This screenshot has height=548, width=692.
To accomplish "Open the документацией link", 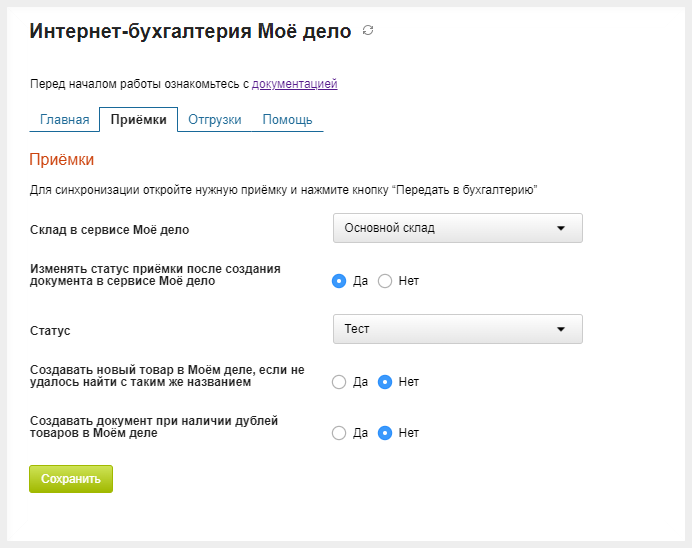I will pyautogui.click(x=294, y=84).
